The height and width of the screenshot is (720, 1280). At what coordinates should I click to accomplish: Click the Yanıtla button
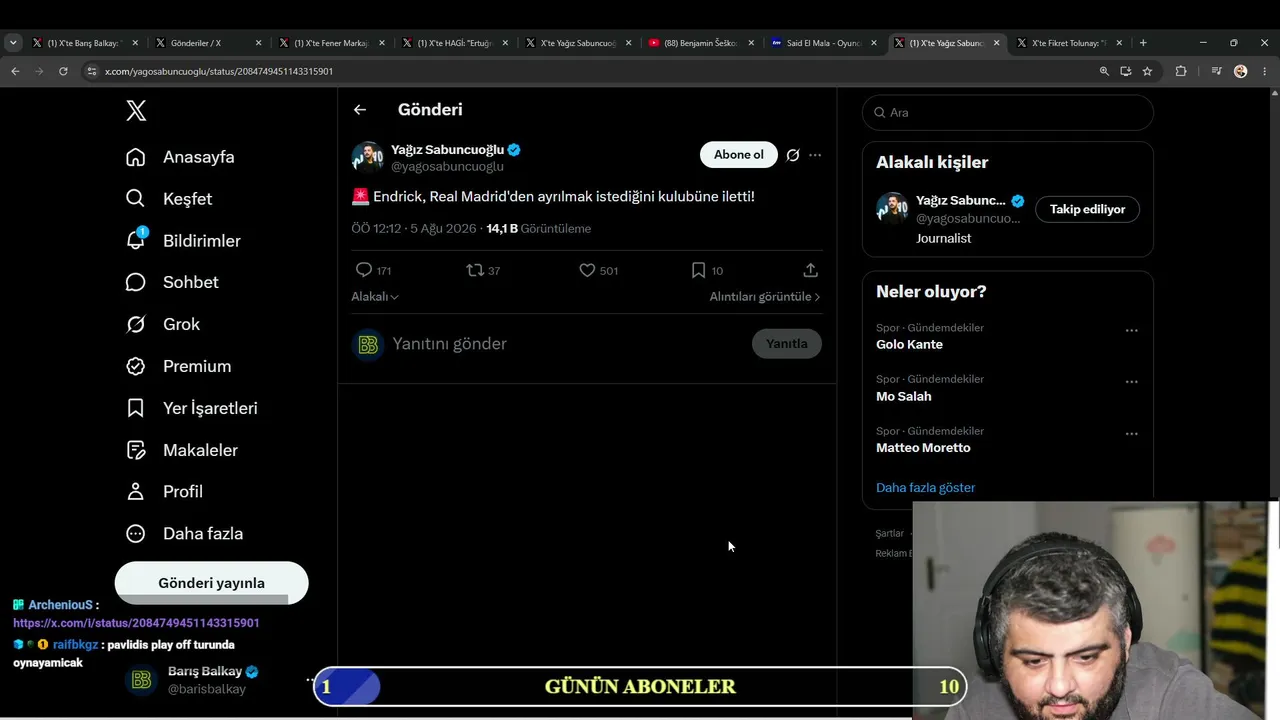(787, 344)
